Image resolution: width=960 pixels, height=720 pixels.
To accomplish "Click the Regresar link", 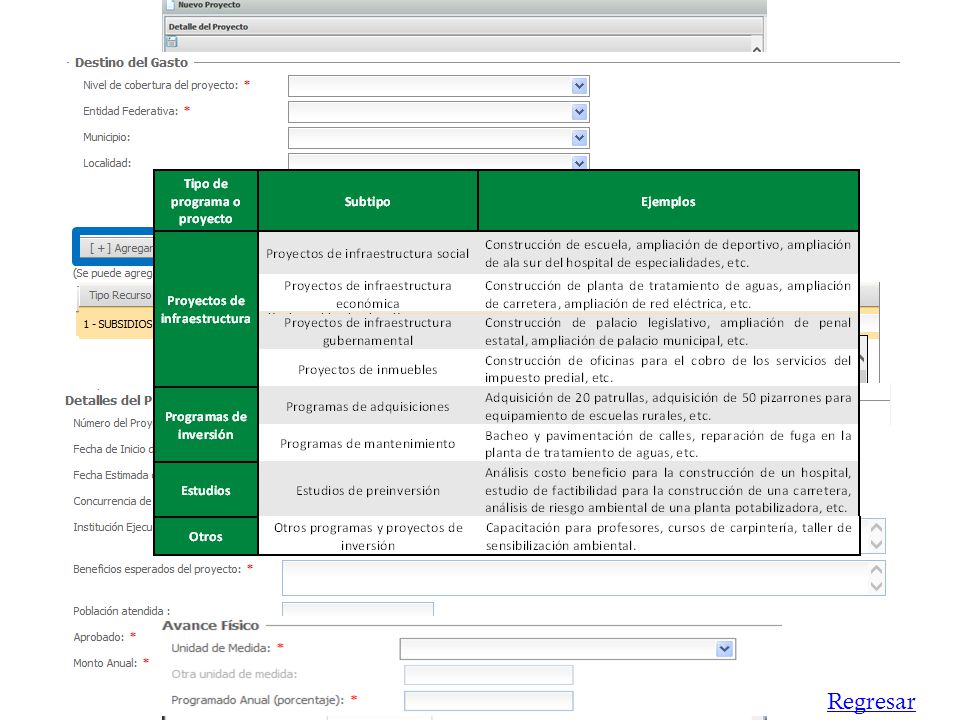I will pyautogui.click(x=871, y=701).
